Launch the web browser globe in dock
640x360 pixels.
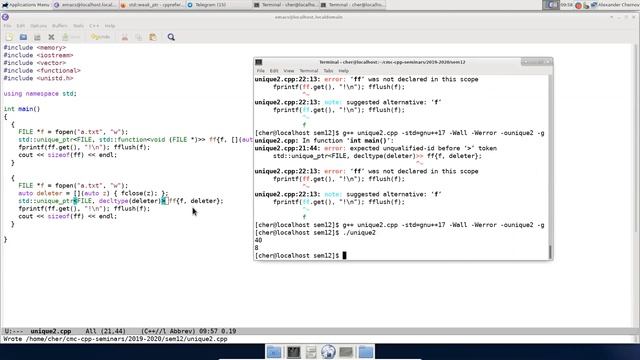328,352
